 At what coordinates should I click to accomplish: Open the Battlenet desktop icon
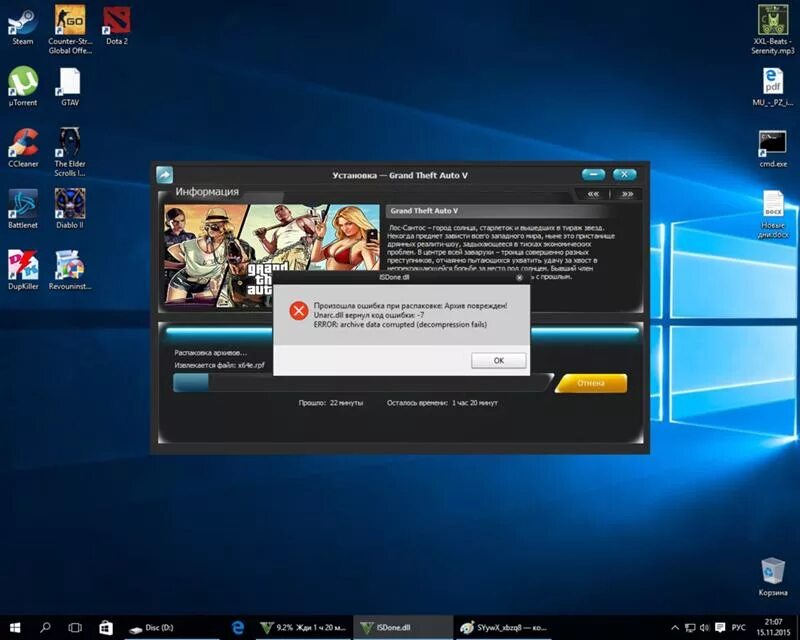point(22,209)
